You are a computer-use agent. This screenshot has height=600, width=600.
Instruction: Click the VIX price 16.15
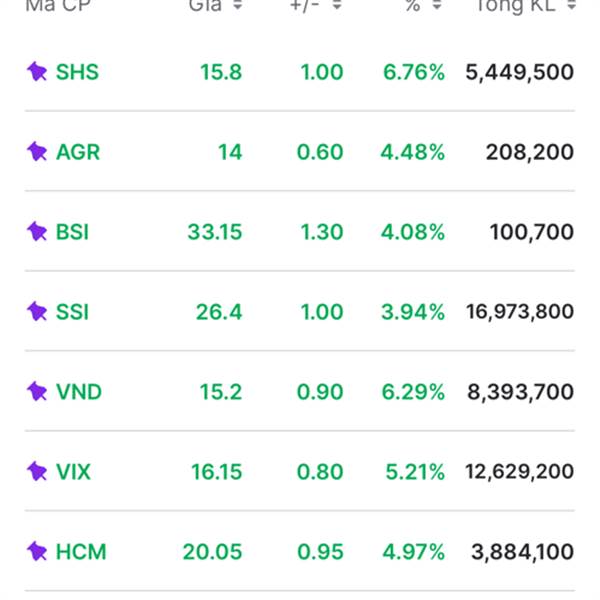pyautogui.click(x=217, y=472)
